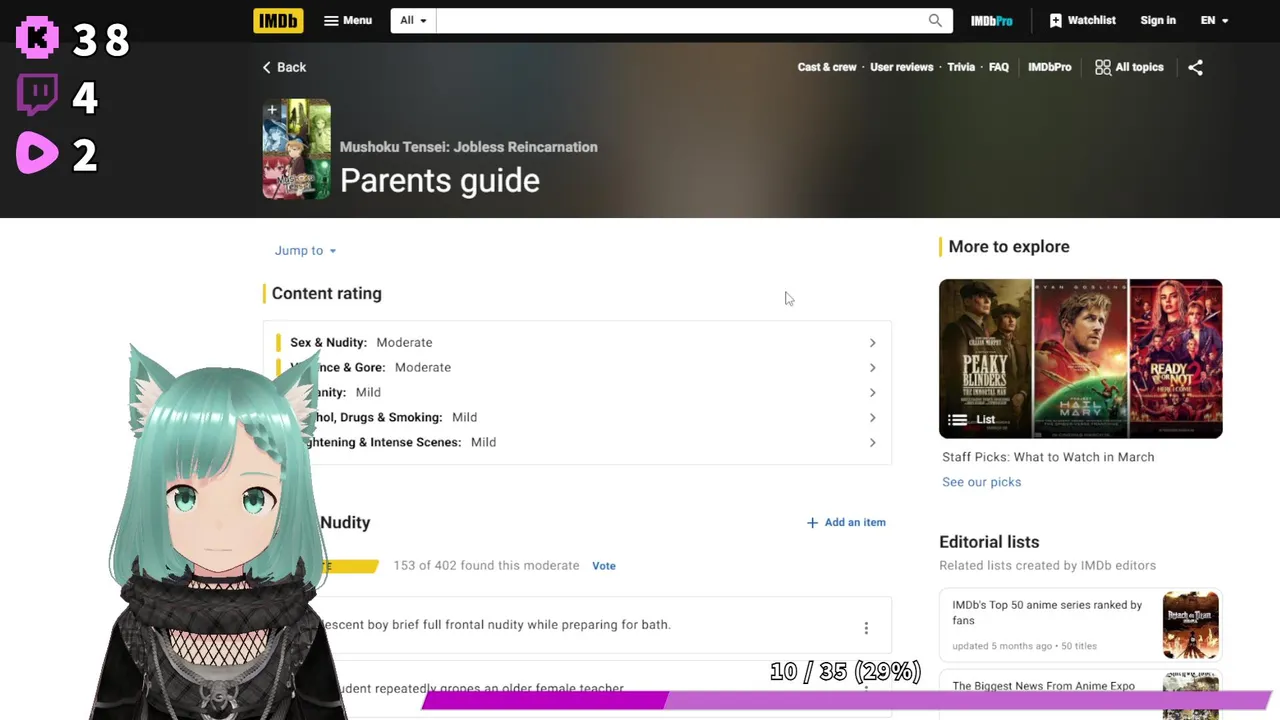Open the Attack on Titan list thumbnail

pyautogui.click(x=1190, y=625)
